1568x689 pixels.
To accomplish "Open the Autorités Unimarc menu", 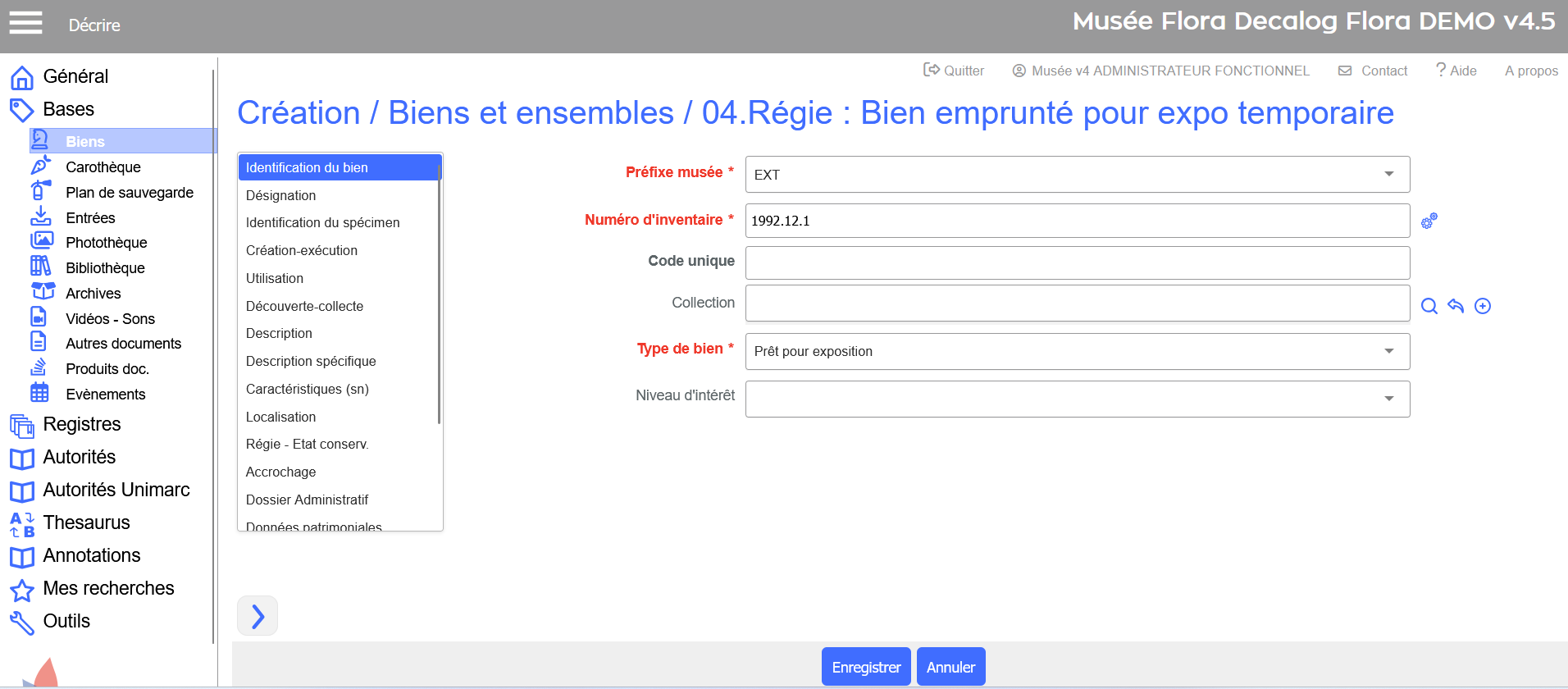I will [116, 490].
